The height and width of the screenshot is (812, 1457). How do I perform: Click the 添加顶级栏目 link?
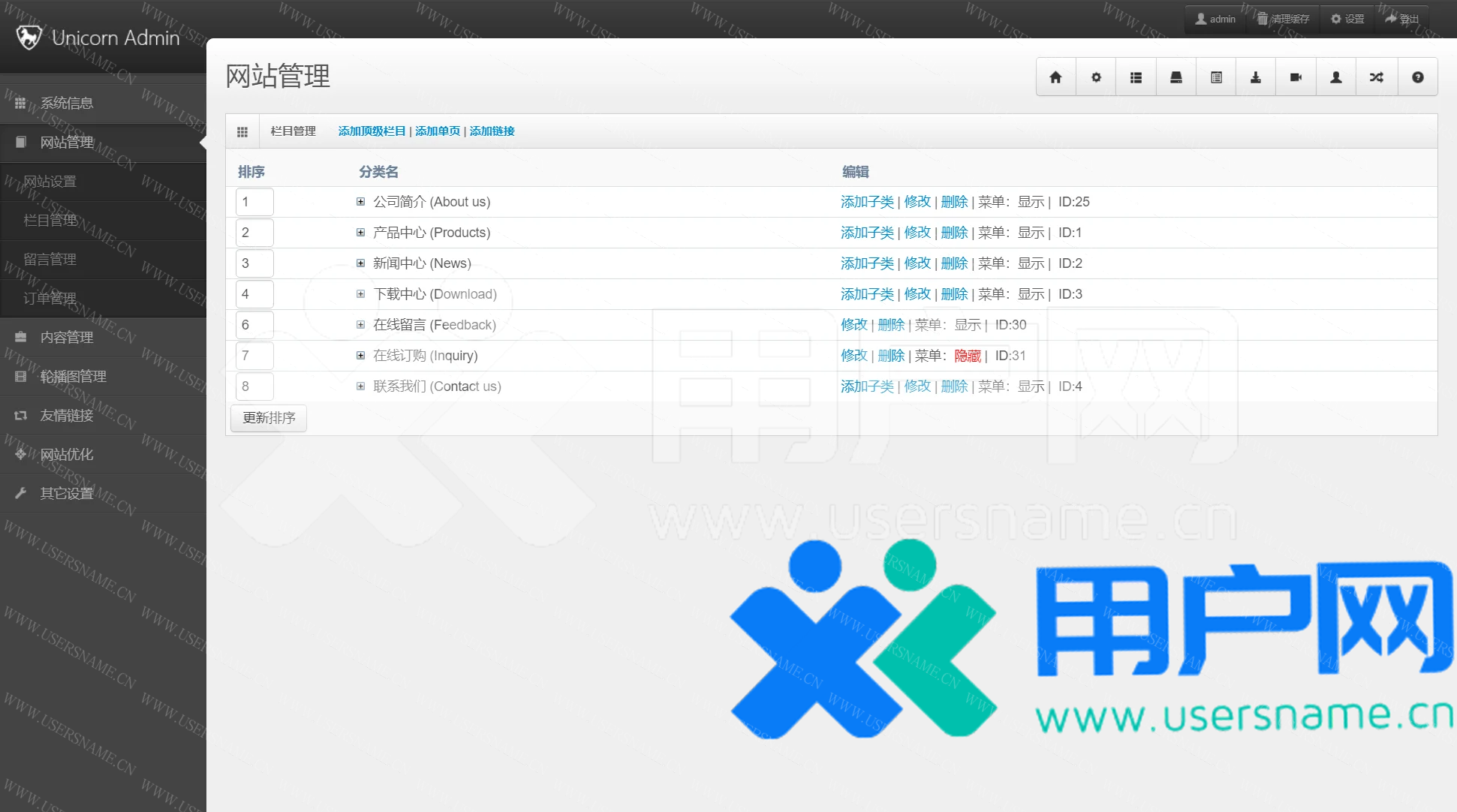tap(372, 131)
